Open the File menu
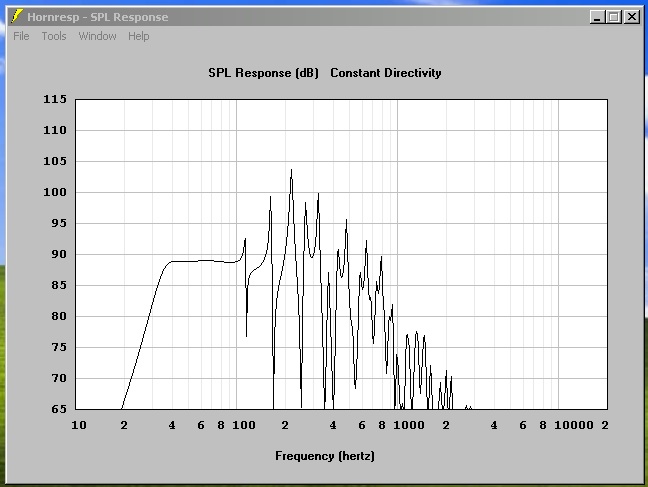648x487 pixels. coord(21,36)
